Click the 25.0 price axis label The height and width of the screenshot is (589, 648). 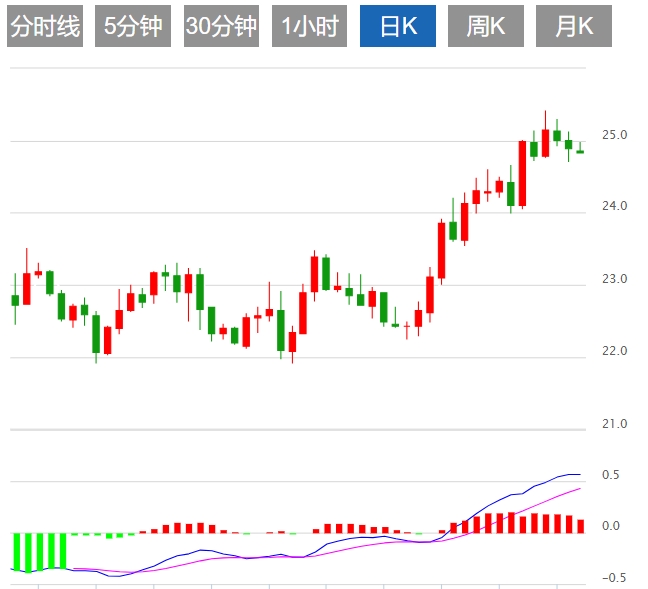(x=614, y=135)
